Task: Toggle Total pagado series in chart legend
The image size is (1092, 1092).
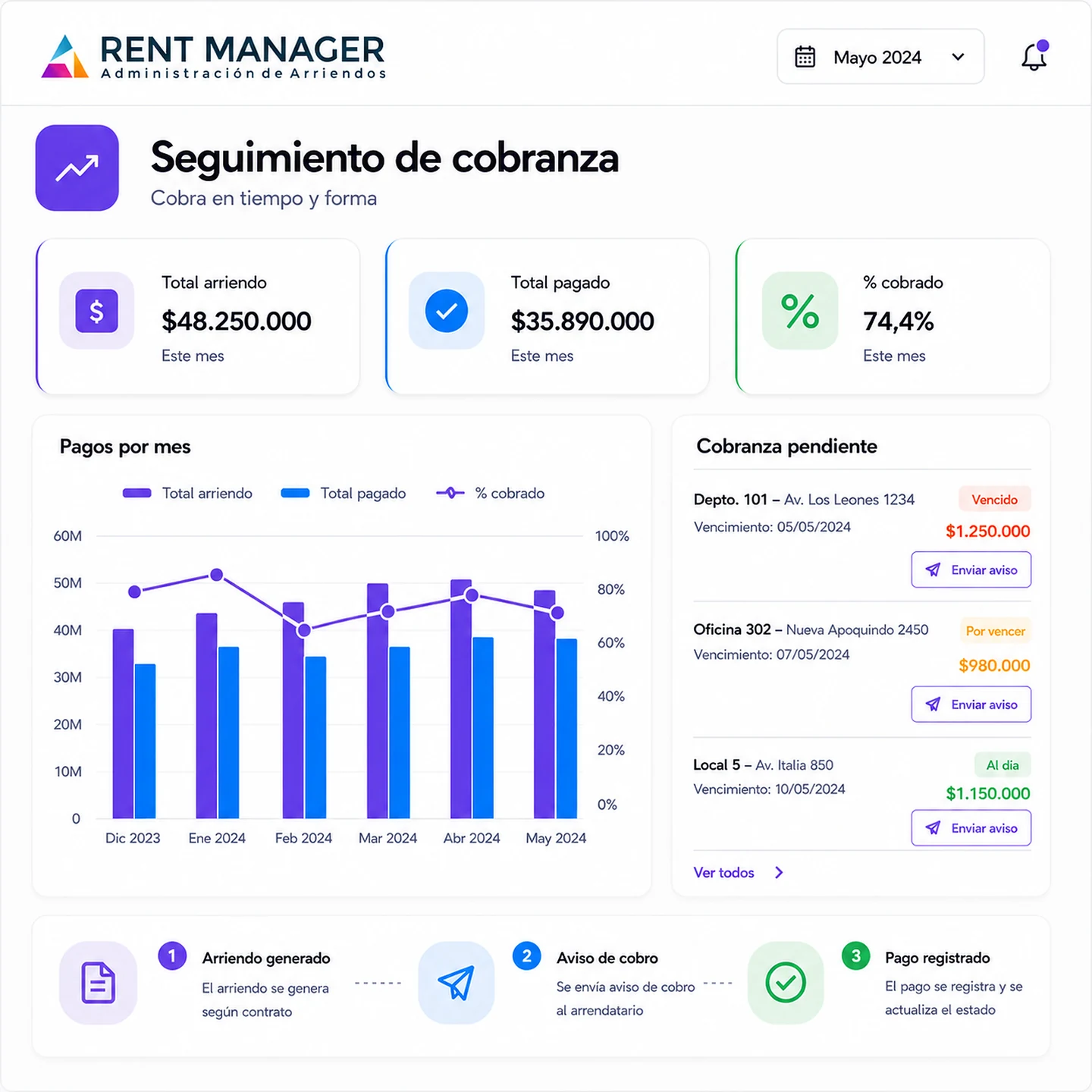Action: click(344, 493)
